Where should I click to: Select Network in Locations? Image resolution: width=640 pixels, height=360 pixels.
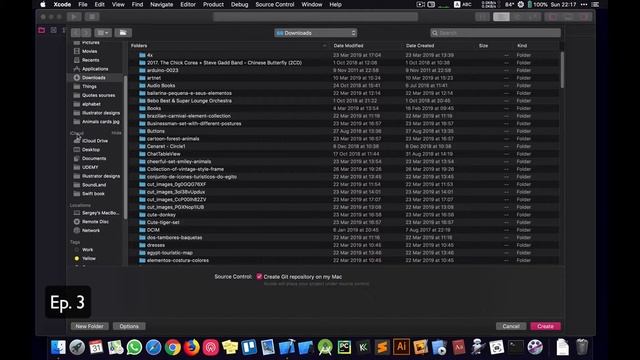91,230
